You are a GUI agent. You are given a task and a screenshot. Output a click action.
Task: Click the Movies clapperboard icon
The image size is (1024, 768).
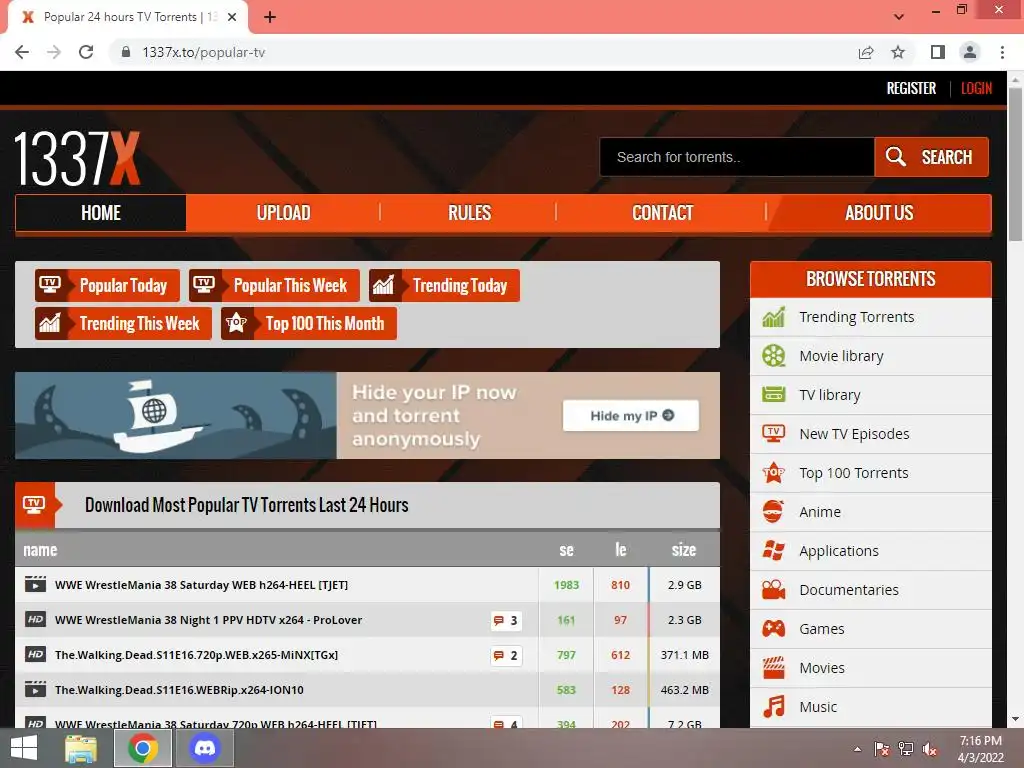[774, 667]
